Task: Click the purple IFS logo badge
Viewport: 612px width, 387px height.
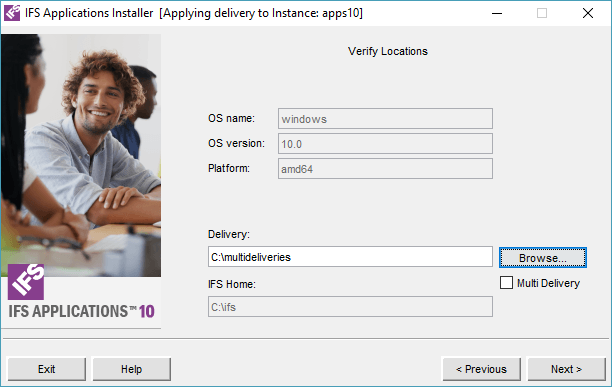Action: (26, 282)
